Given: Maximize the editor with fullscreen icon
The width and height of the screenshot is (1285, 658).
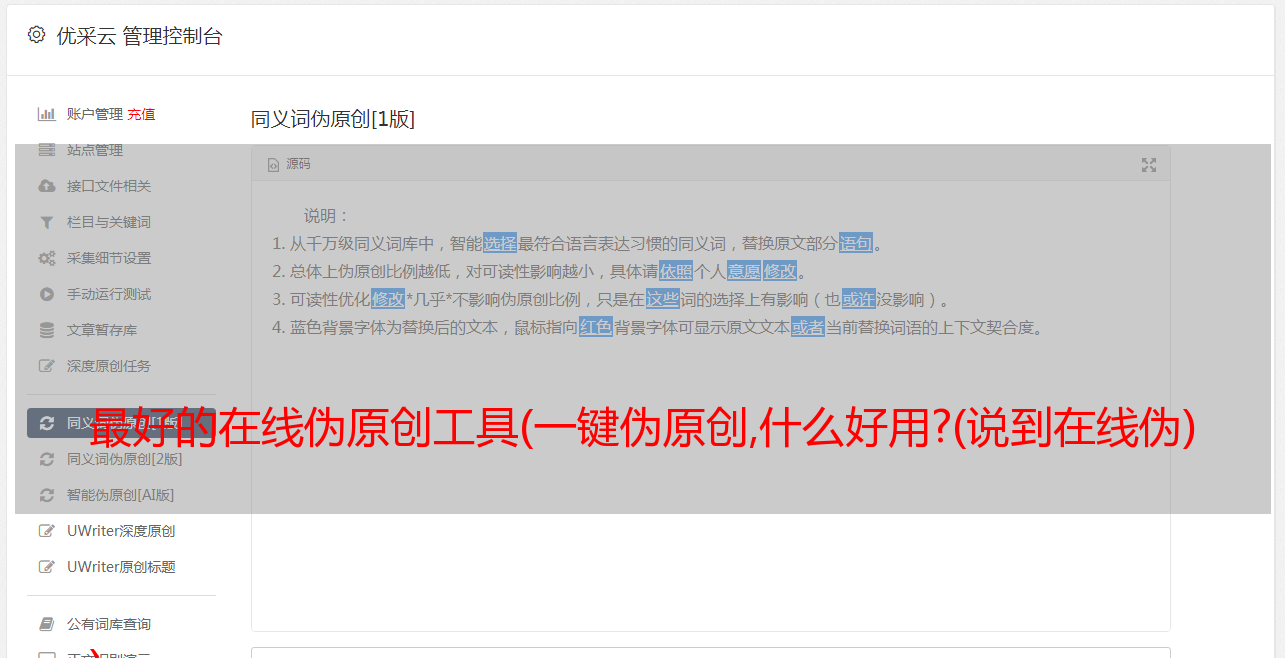Looking at the screenshot, I should pyautogui.click(x=1149, y=165).
